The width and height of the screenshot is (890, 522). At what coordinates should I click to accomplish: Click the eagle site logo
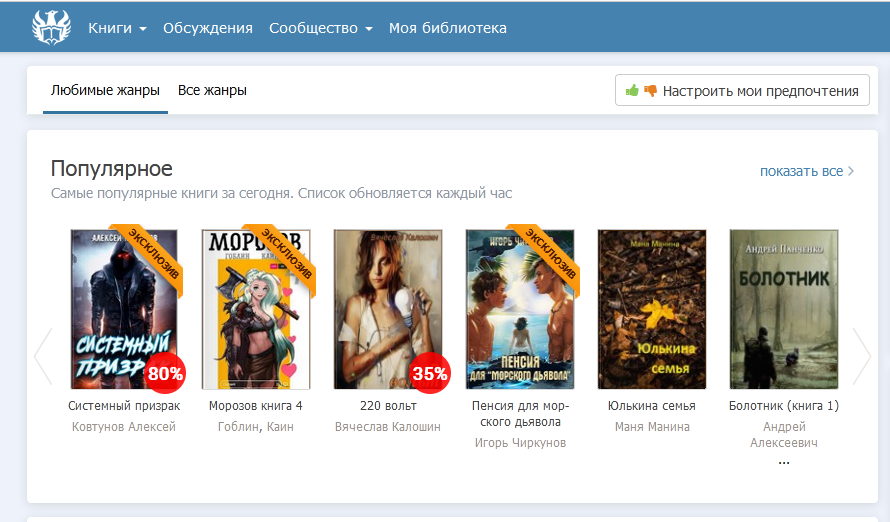pyautogui.click(x=52, y=27)
